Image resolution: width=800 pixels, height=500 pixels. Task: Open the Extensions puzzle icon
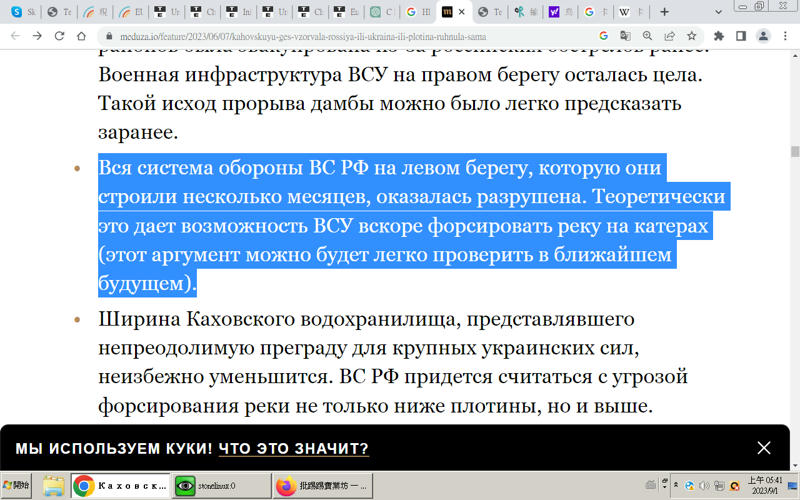click(x=718, y=36)
